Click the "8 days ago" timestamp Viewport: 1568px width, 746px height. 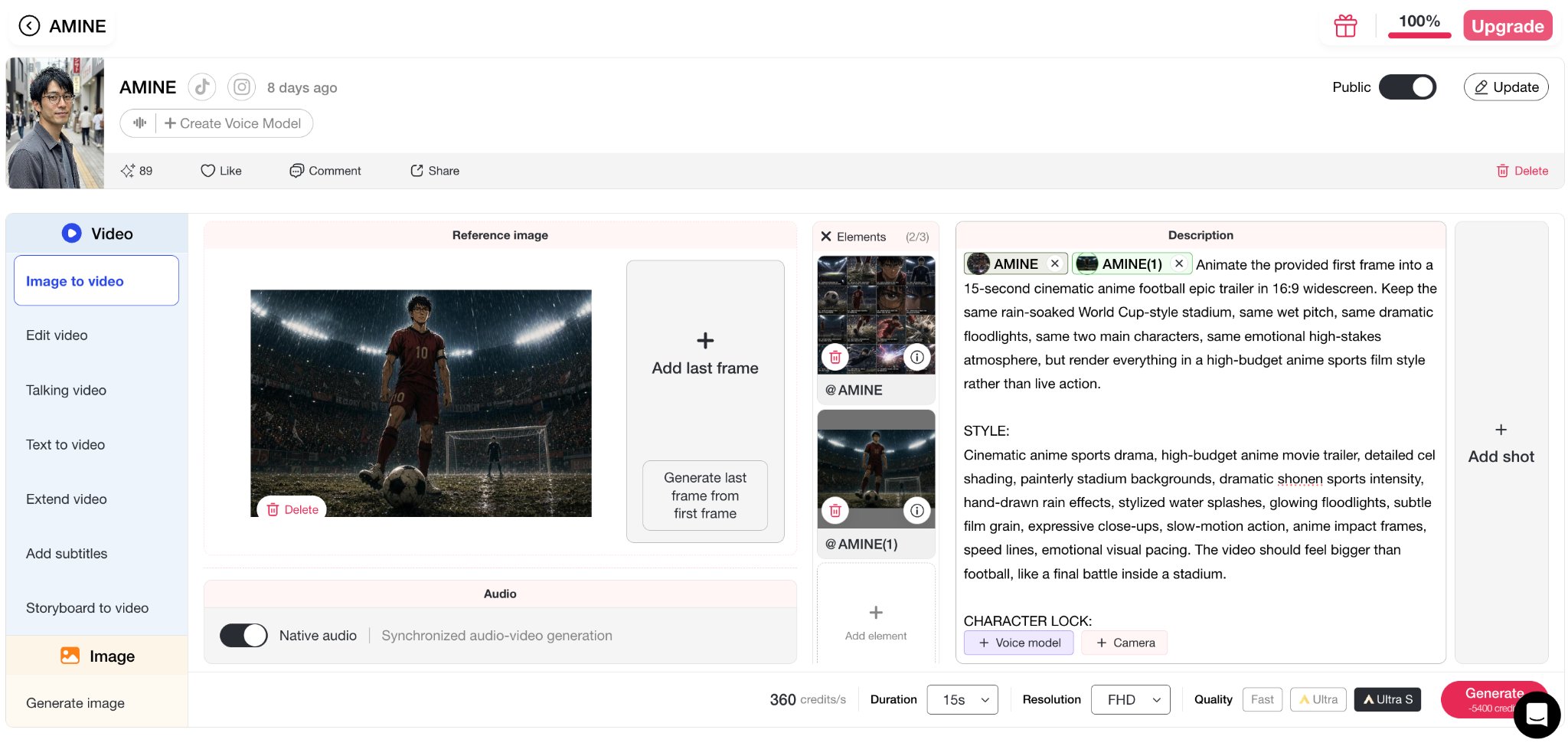(302, 88)
